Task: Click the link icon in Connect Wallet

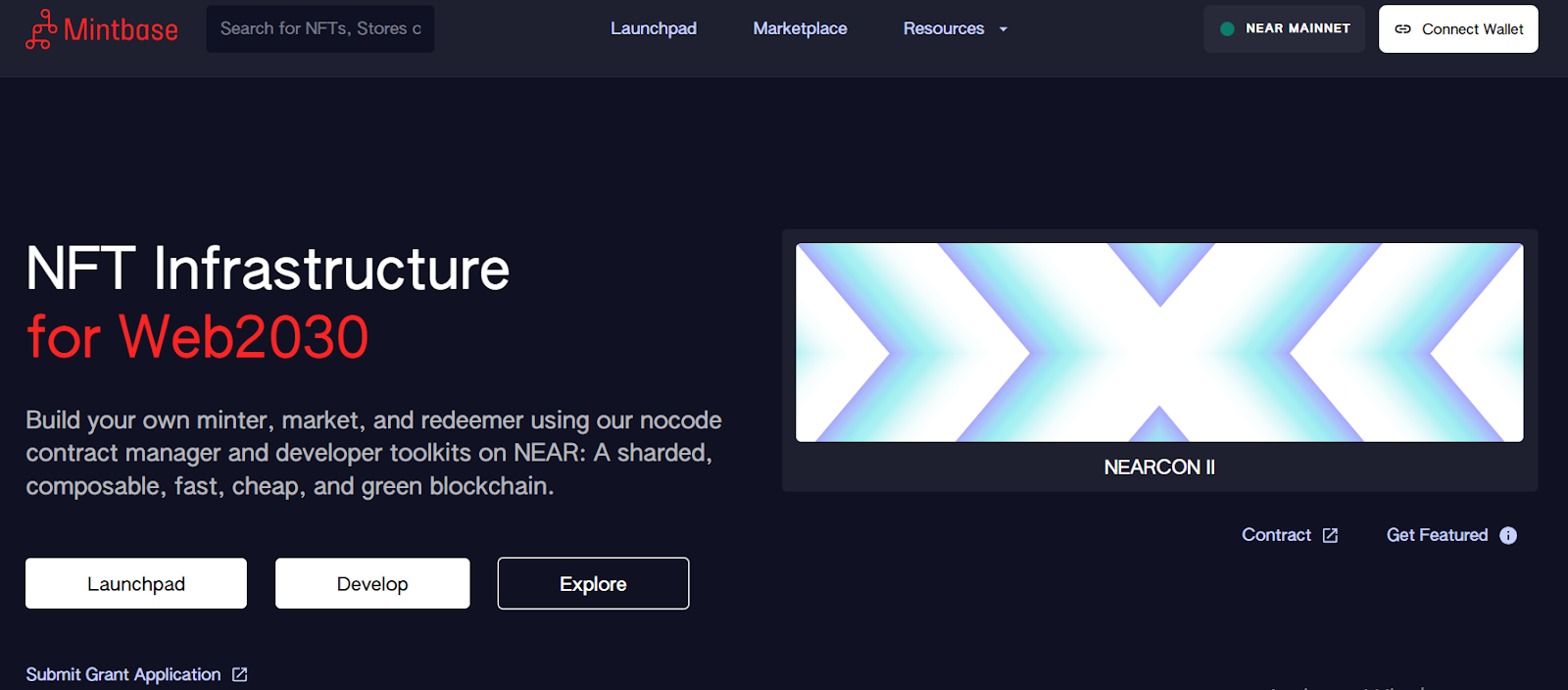Action: click(1403, 29)
